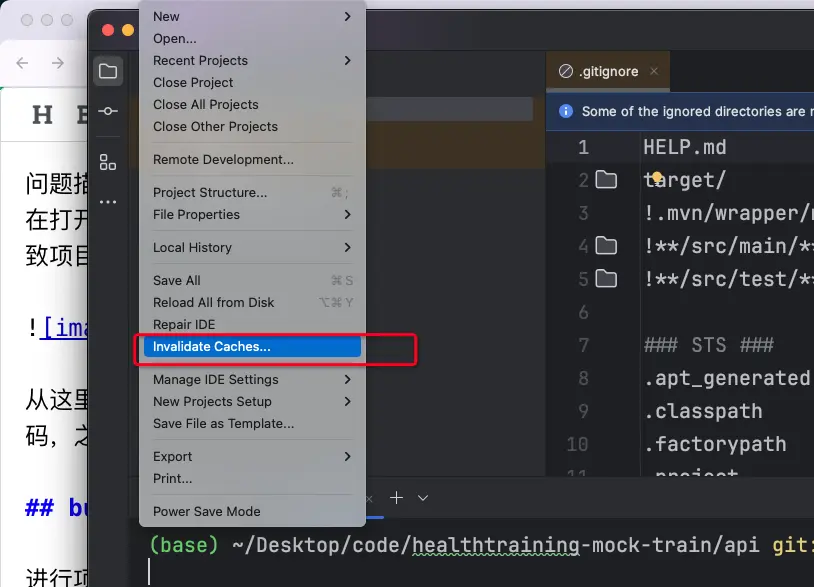Expand the File Properties submenu
Viewport: 814px width, 587px height.
[x=252, y=214]
